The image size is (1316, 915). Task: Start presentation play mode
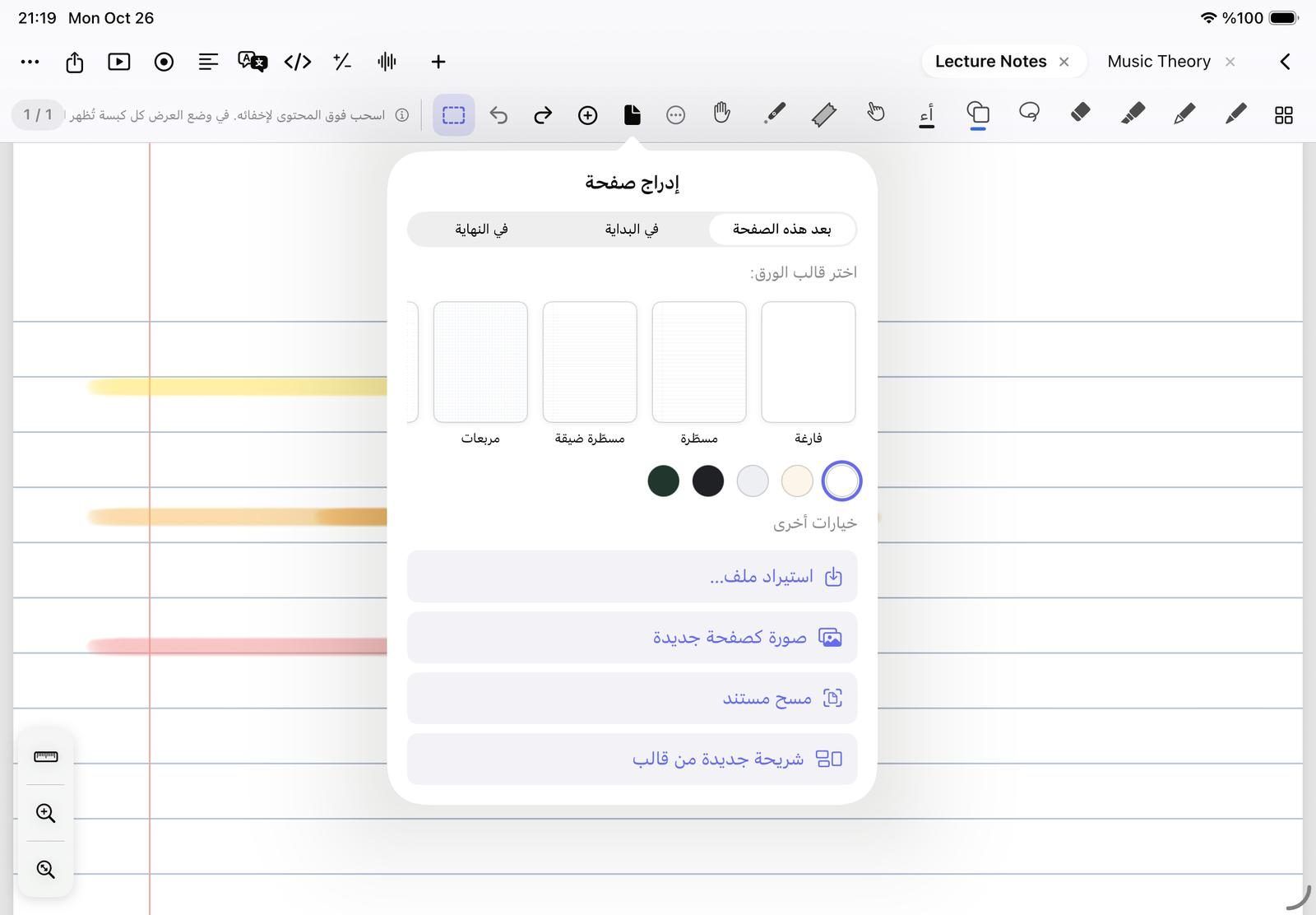tap(119, 62)
